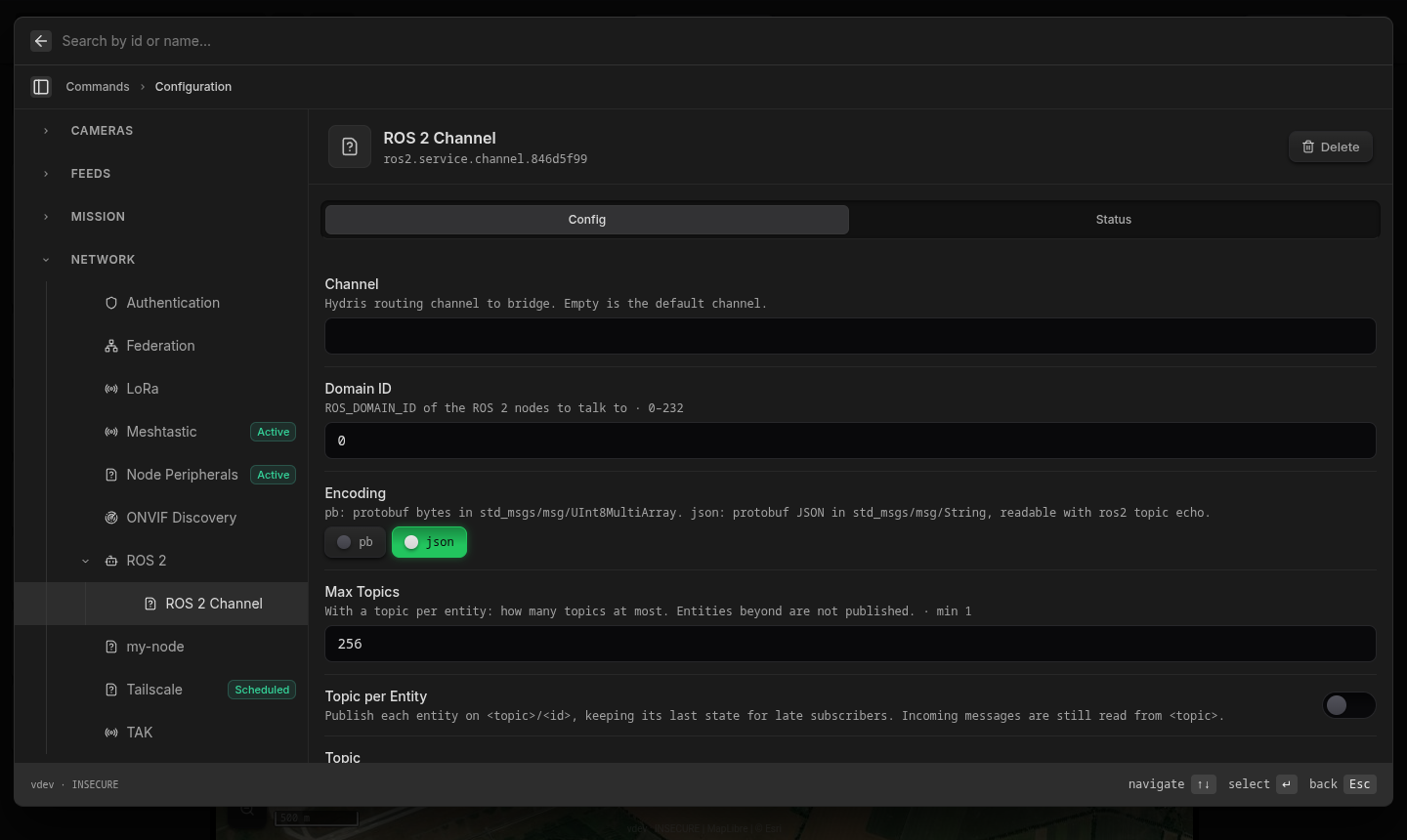Click the navigate arrows key hint
Viewport: 1407px width, 840px height.
[1204, 784]
